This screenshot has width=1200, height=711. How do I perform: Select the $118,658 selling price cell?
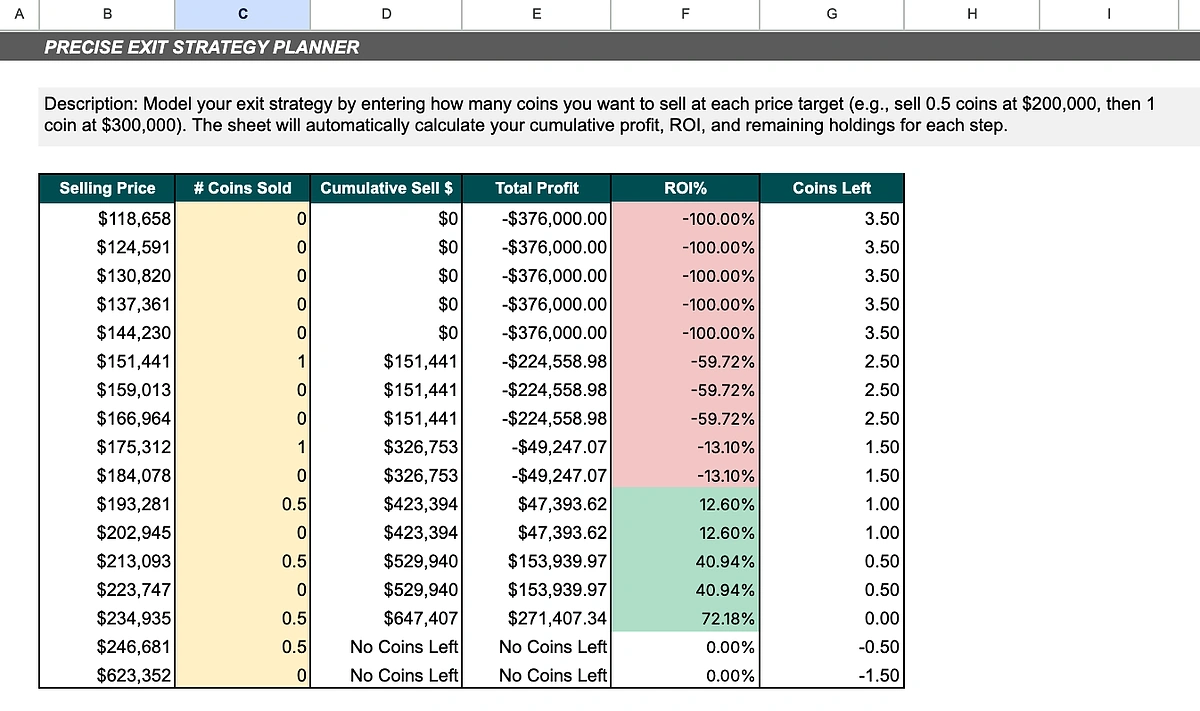(x=107, y=218)
